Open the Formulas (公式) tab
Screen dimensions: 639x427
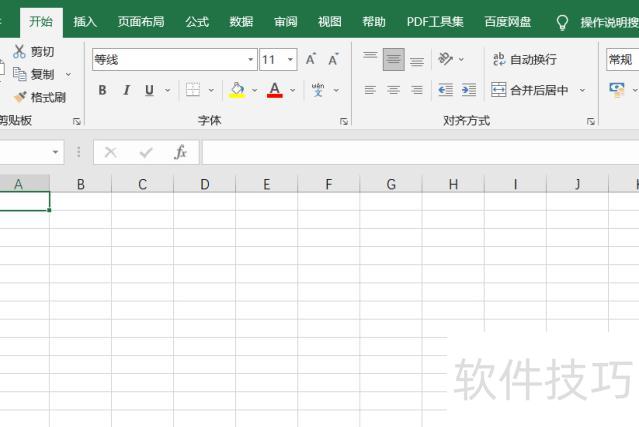pyautogui.click(x=197, y=22)
